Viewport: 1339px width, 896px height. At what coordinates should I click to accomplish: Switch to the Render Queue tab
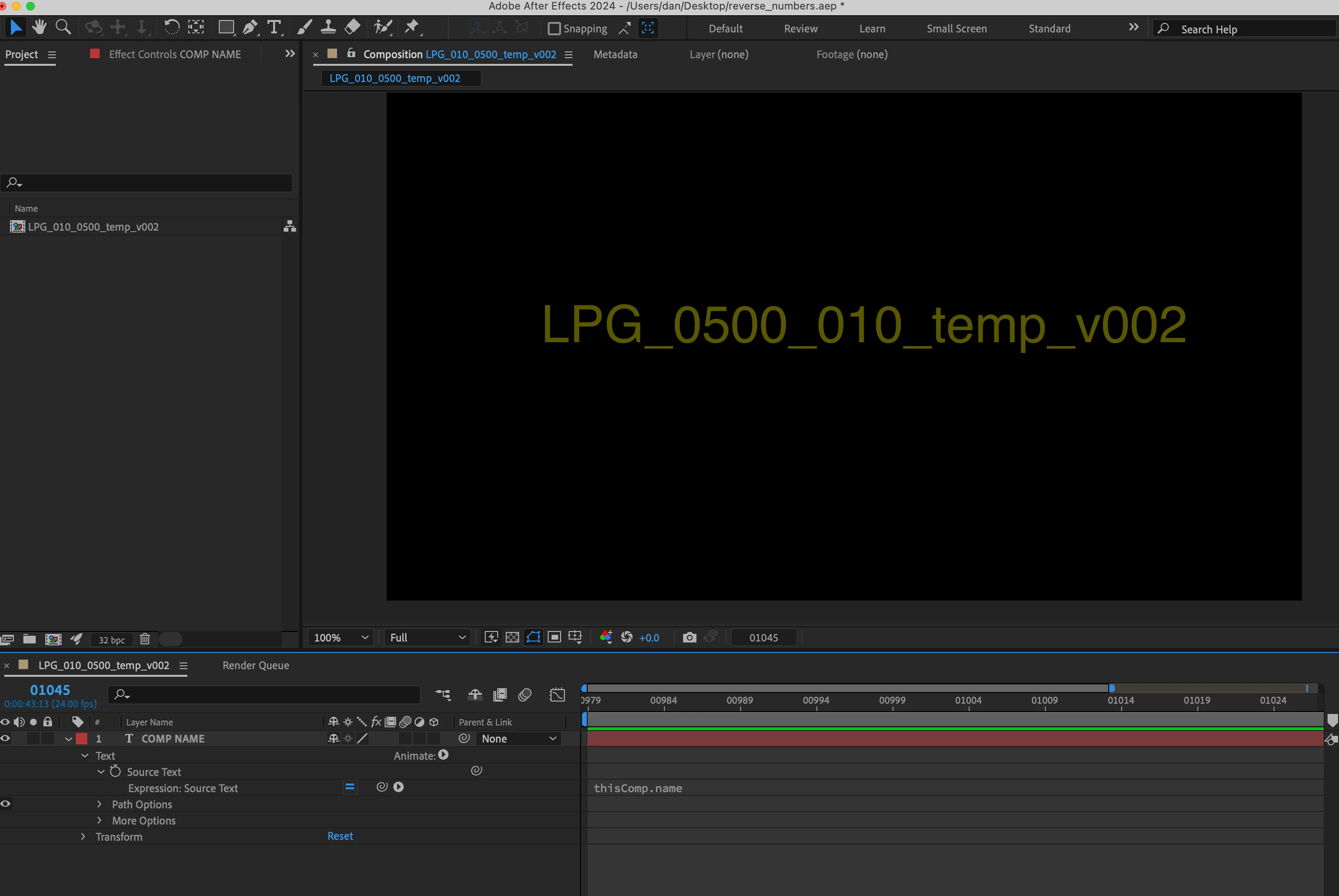[x=256, y=665]
